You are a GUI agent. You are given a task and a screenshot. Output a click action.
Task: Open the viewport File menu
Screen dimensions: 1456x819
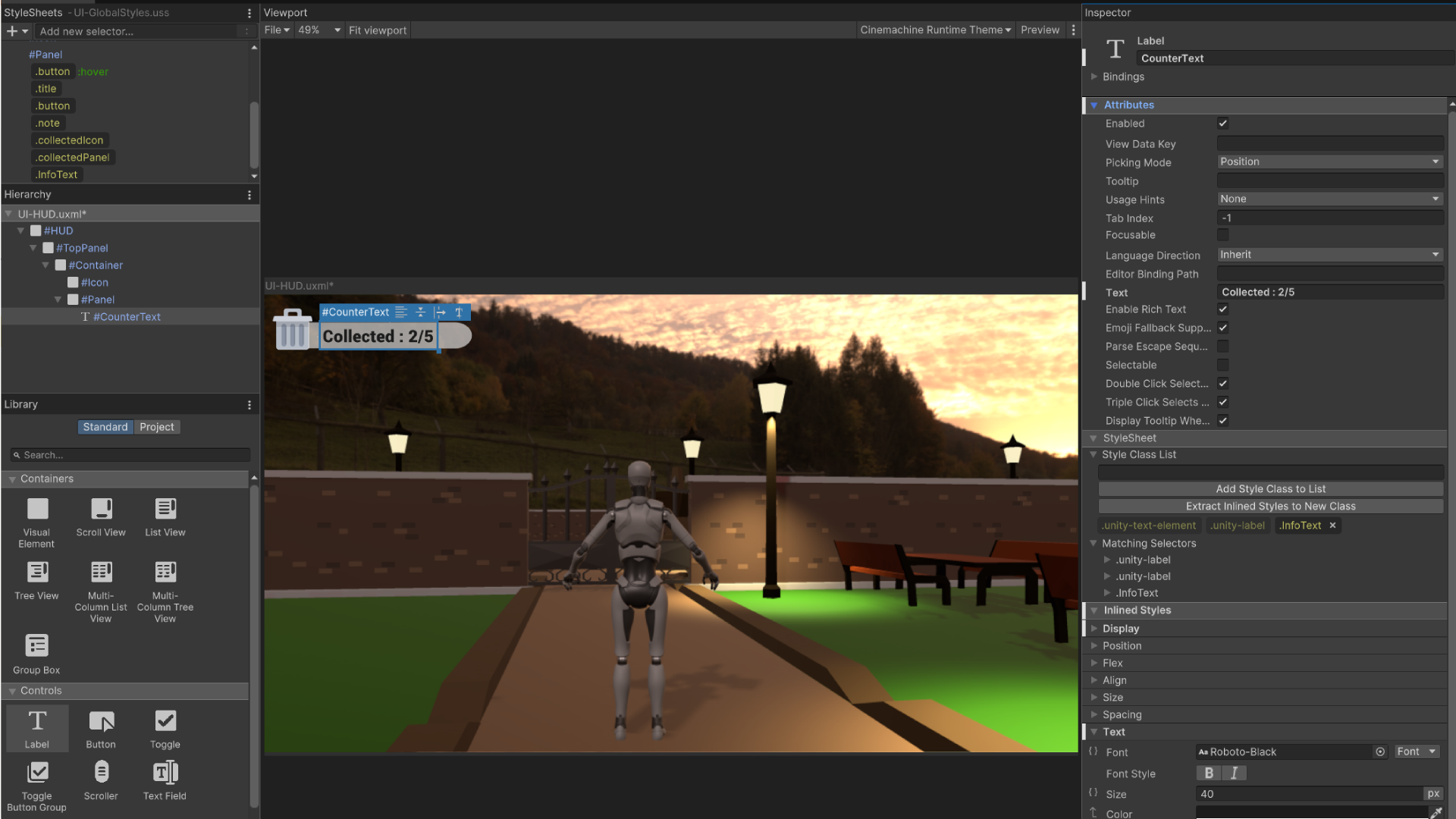[x=277, y=30]
